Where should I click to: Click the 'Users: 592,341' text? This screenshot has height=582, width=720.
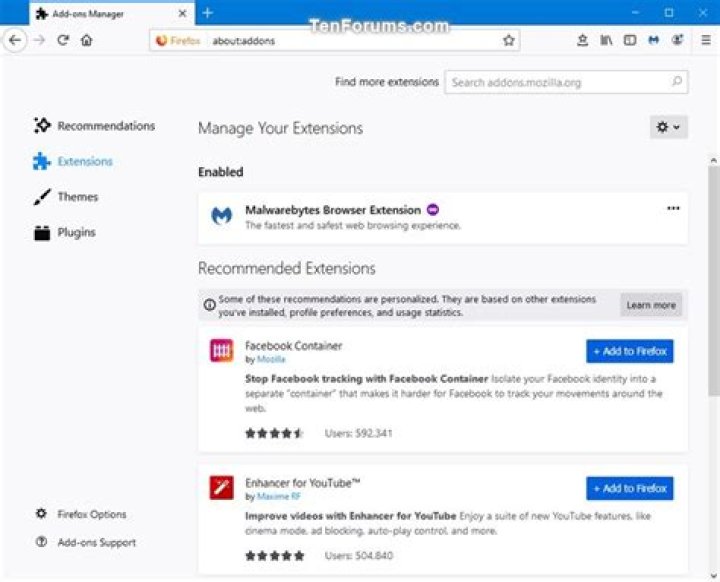pyautogui.click(x=359, y=433)
